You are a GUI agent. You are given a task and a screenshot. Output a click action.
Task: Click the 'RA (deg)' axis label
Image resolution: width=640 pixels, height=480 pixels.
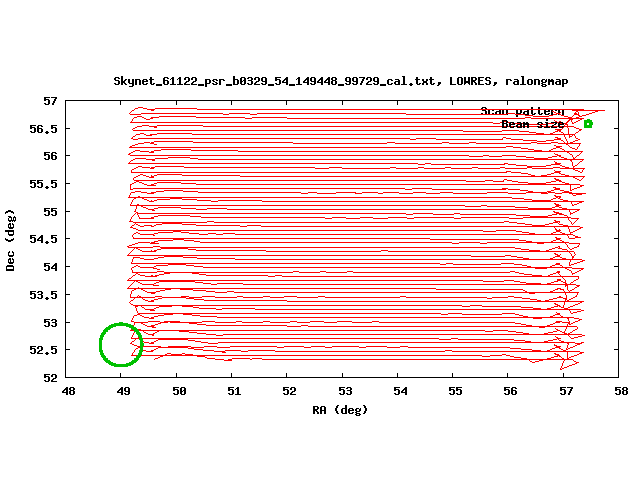click(x=340, y=409)
